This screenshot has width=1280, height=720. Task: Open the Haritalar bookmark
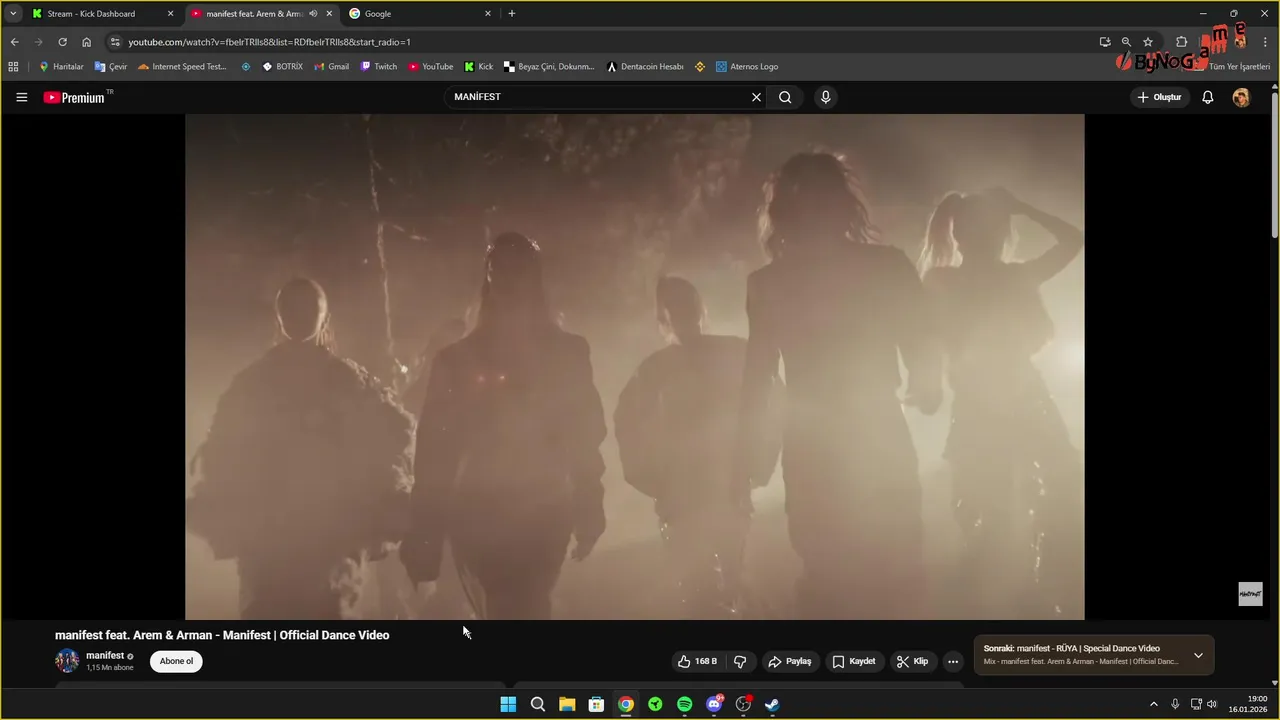click(x=61, y=67)
